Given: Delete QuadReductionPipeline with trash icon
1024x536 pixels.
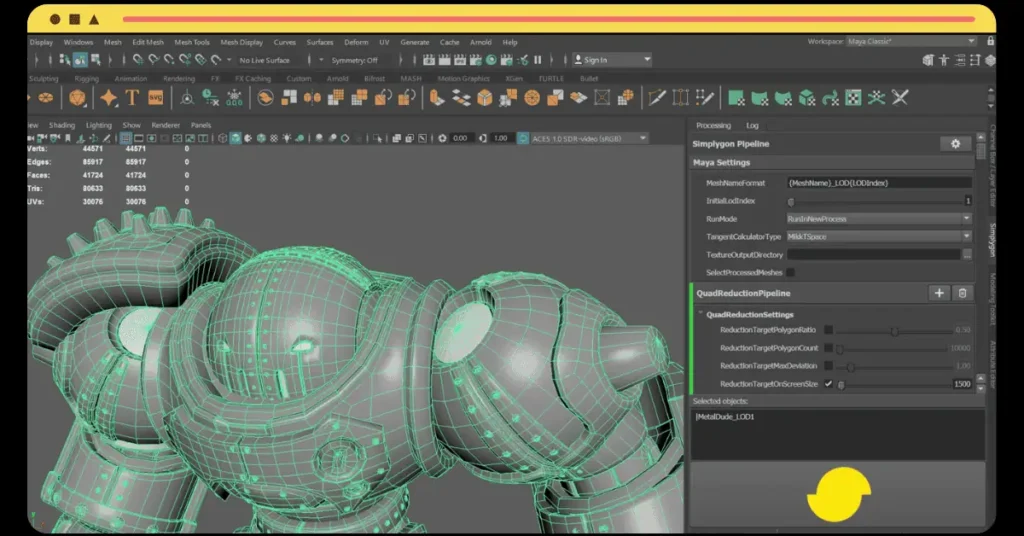Looking at the screenshot, I should tap(962, 293).
